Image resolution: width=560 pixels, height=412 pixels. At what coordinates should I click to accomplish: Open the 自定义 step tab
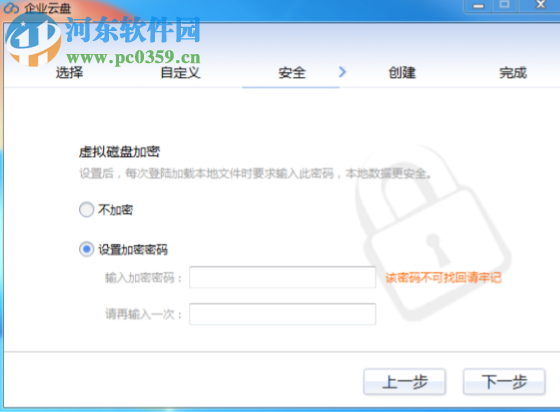pos(180,72)
